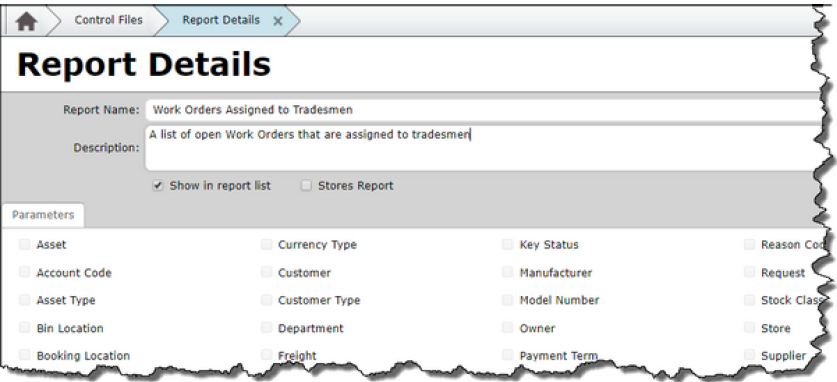The width and height of the screenshot is (837, 382).
Task: Tick the Supplier checkbox
Action: [750, 355]
